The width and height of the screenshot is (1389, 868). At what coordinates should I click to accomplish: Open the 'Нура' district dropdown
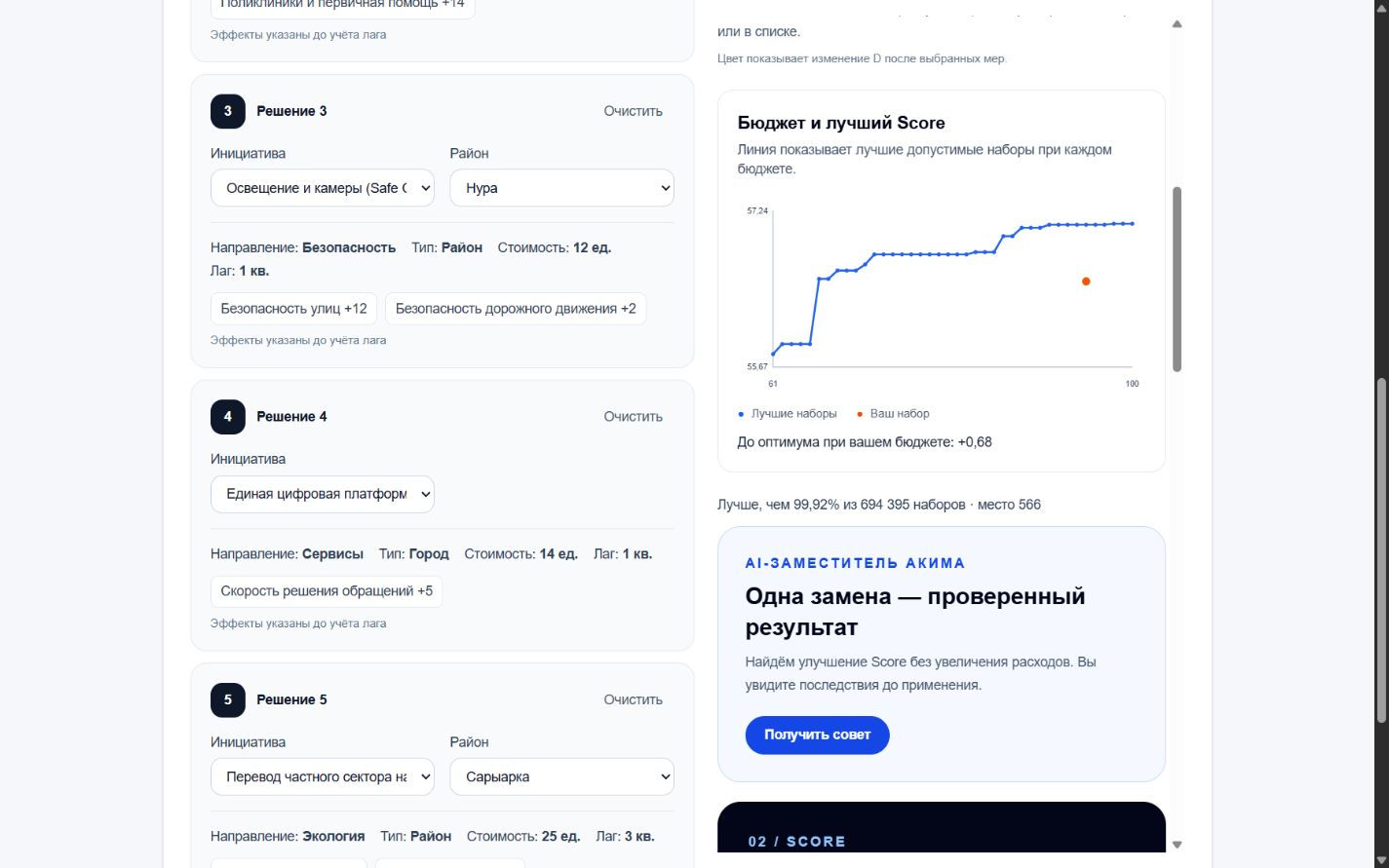(x=561, y=188)
